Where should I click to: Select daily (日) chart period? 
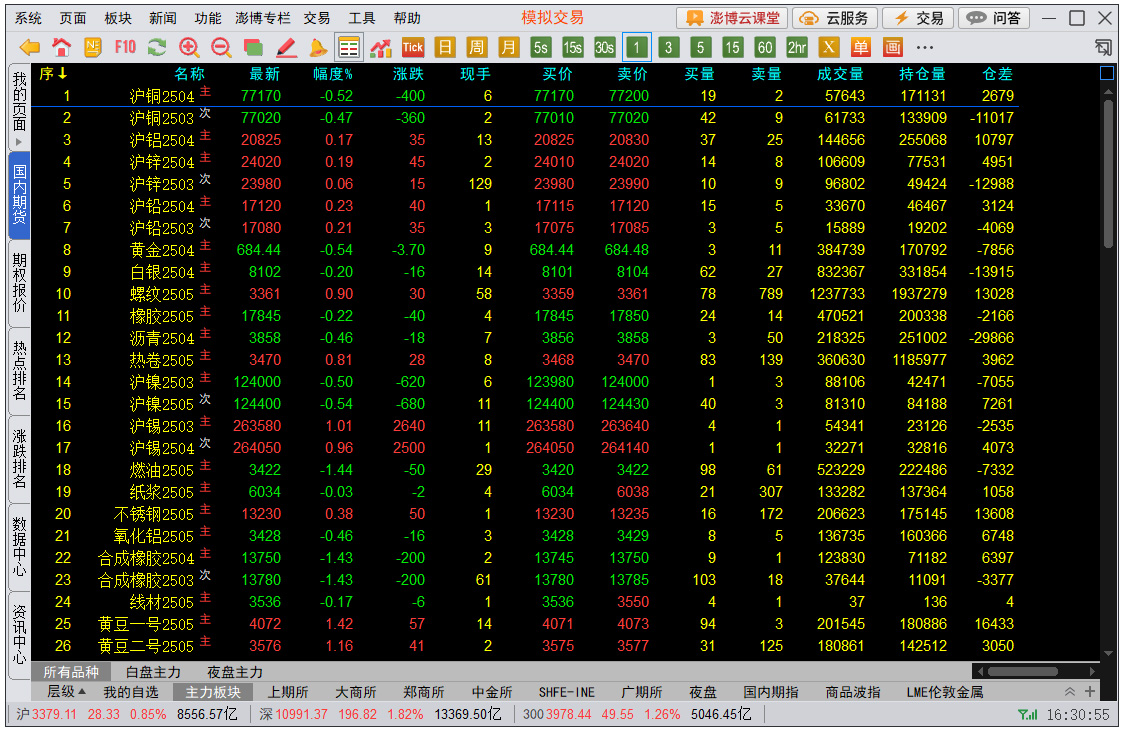[445, 48]
